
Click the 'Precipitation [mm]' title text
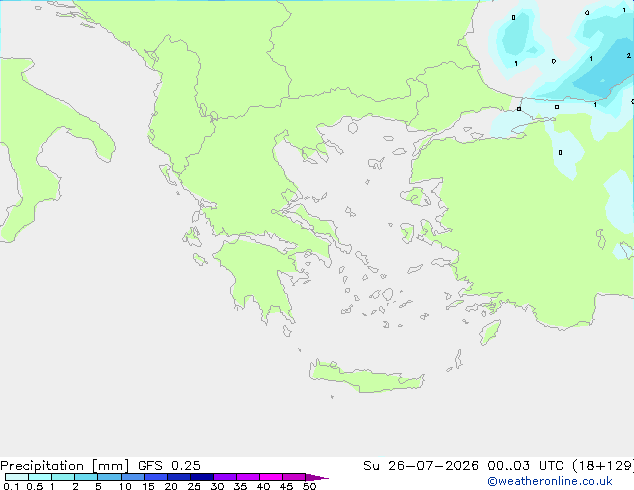pos(65,466)
